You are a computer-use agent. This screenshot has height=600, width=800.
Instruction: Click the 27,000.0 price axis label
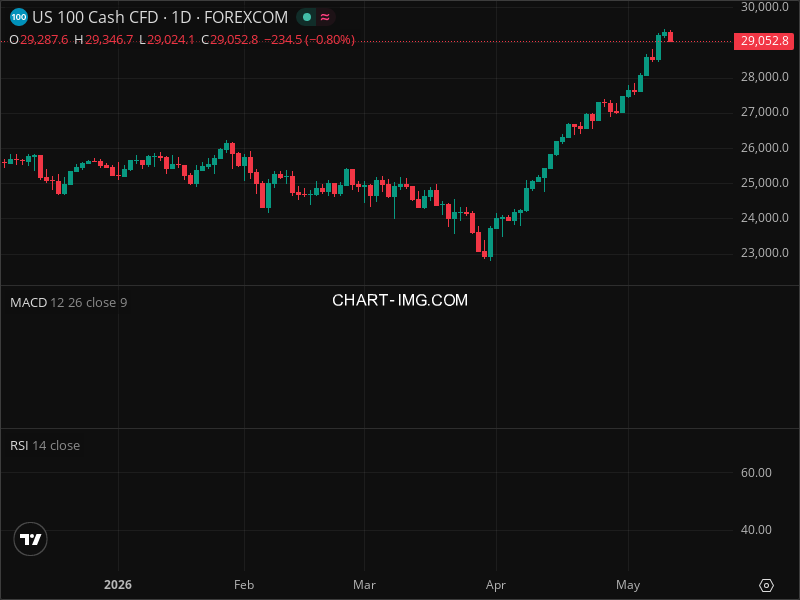[764, 112]
